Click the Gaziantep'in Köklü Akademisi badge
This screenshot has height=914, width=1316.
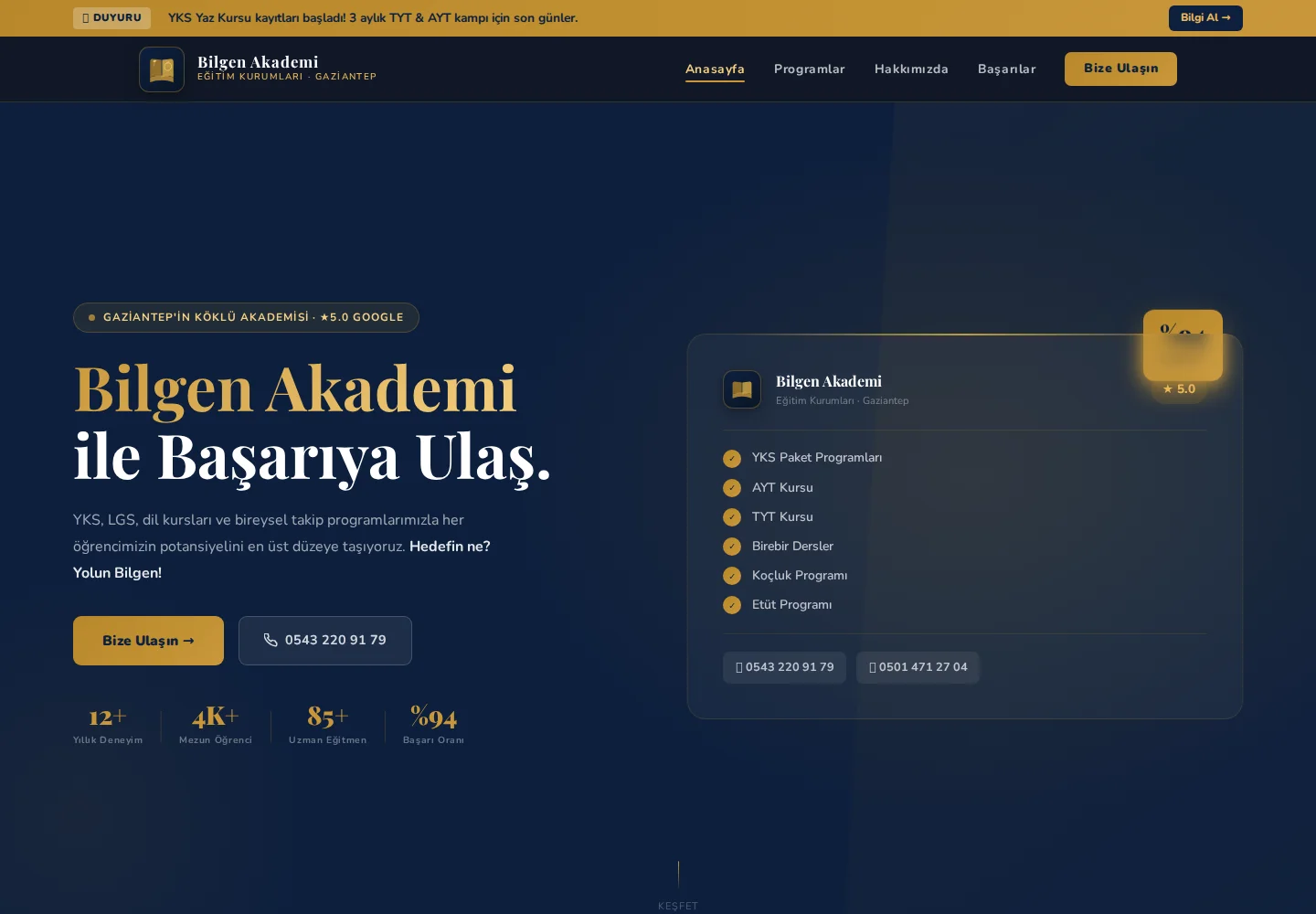point(246,317)
